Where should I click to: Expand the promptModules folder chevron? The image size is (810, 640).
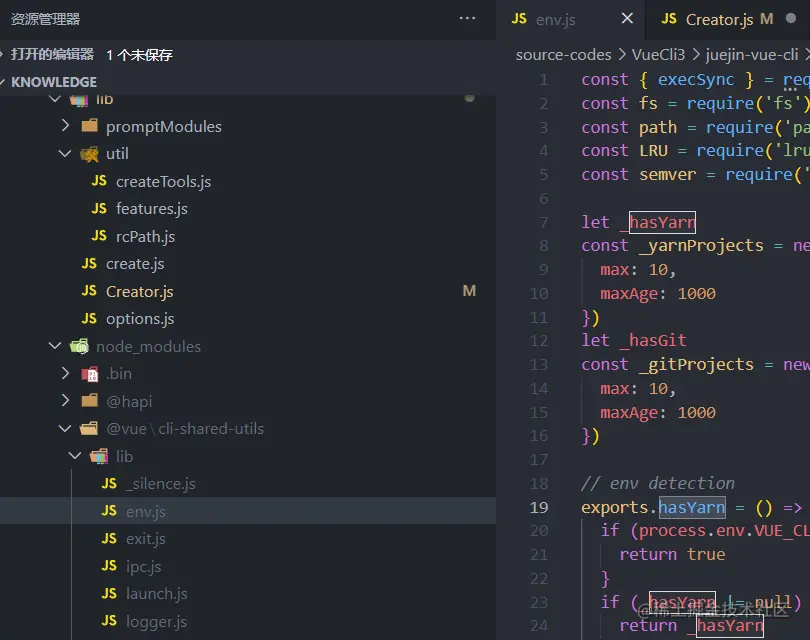65,126
